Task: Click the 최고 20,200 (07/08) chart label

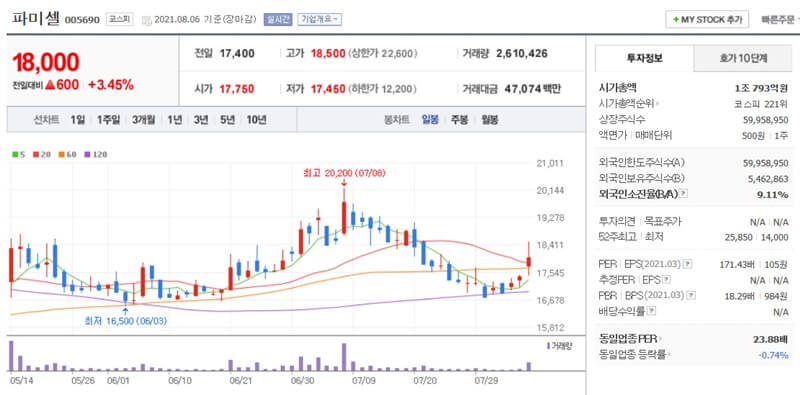Action: click(344, 173)
